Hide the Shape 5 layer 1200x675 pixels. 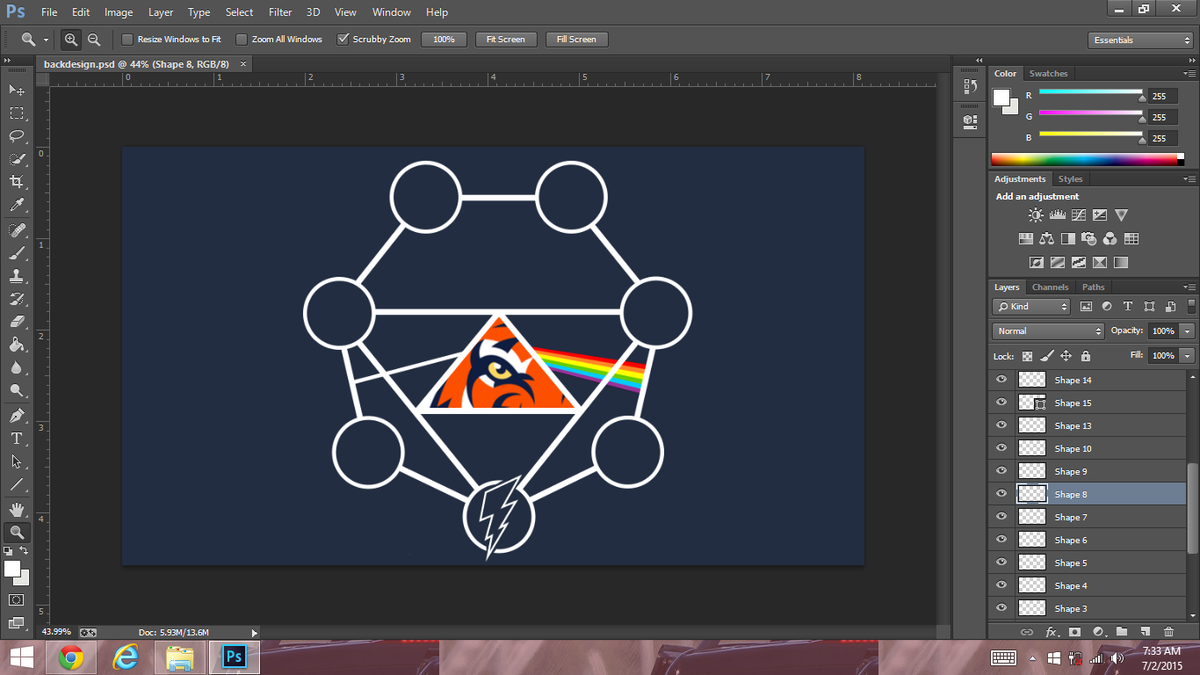[x=1001, y=562]
